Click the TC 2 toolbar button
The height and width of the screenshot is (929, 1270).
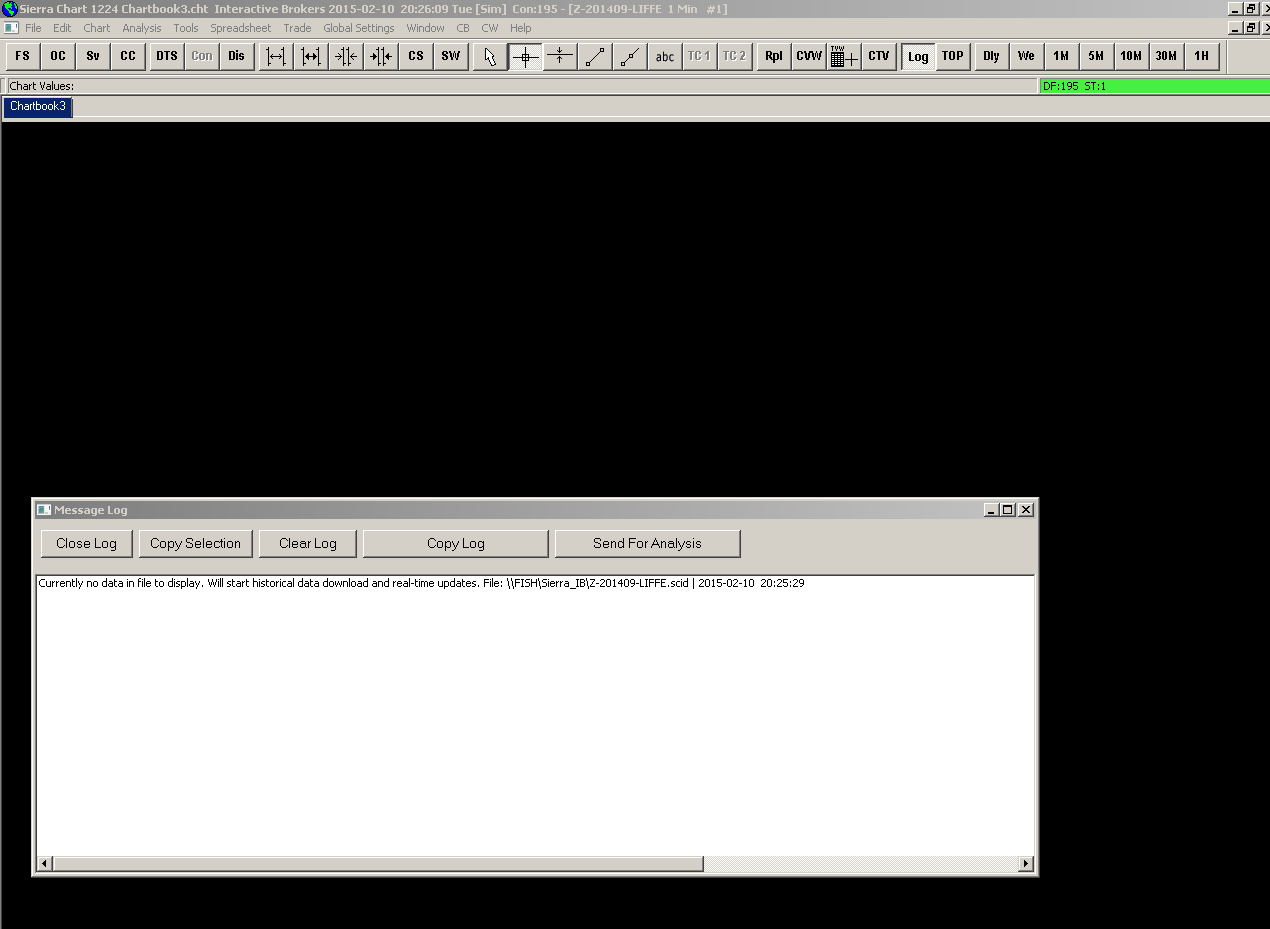pyautogui.click(x=734, y=56)
